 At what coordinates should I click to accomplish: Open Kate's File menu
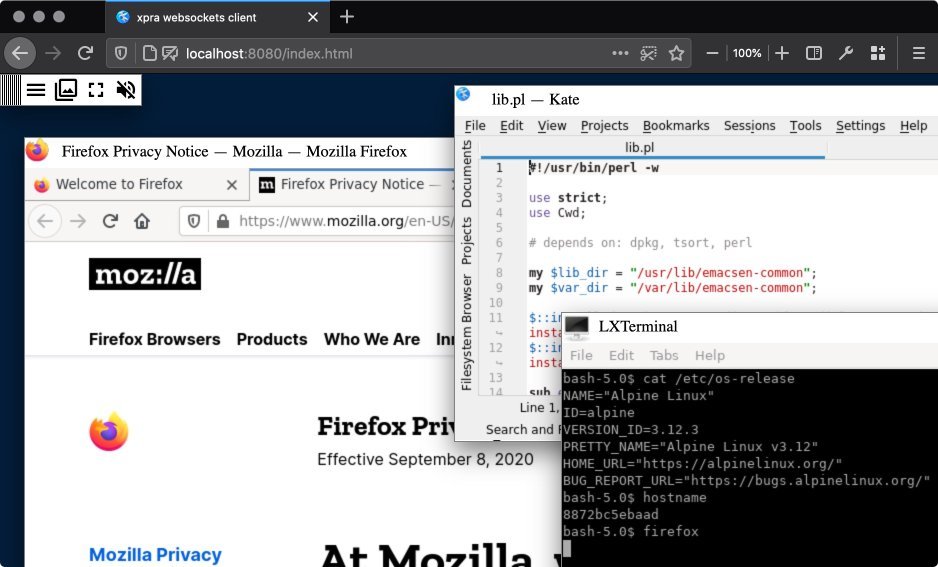point(475,126)
